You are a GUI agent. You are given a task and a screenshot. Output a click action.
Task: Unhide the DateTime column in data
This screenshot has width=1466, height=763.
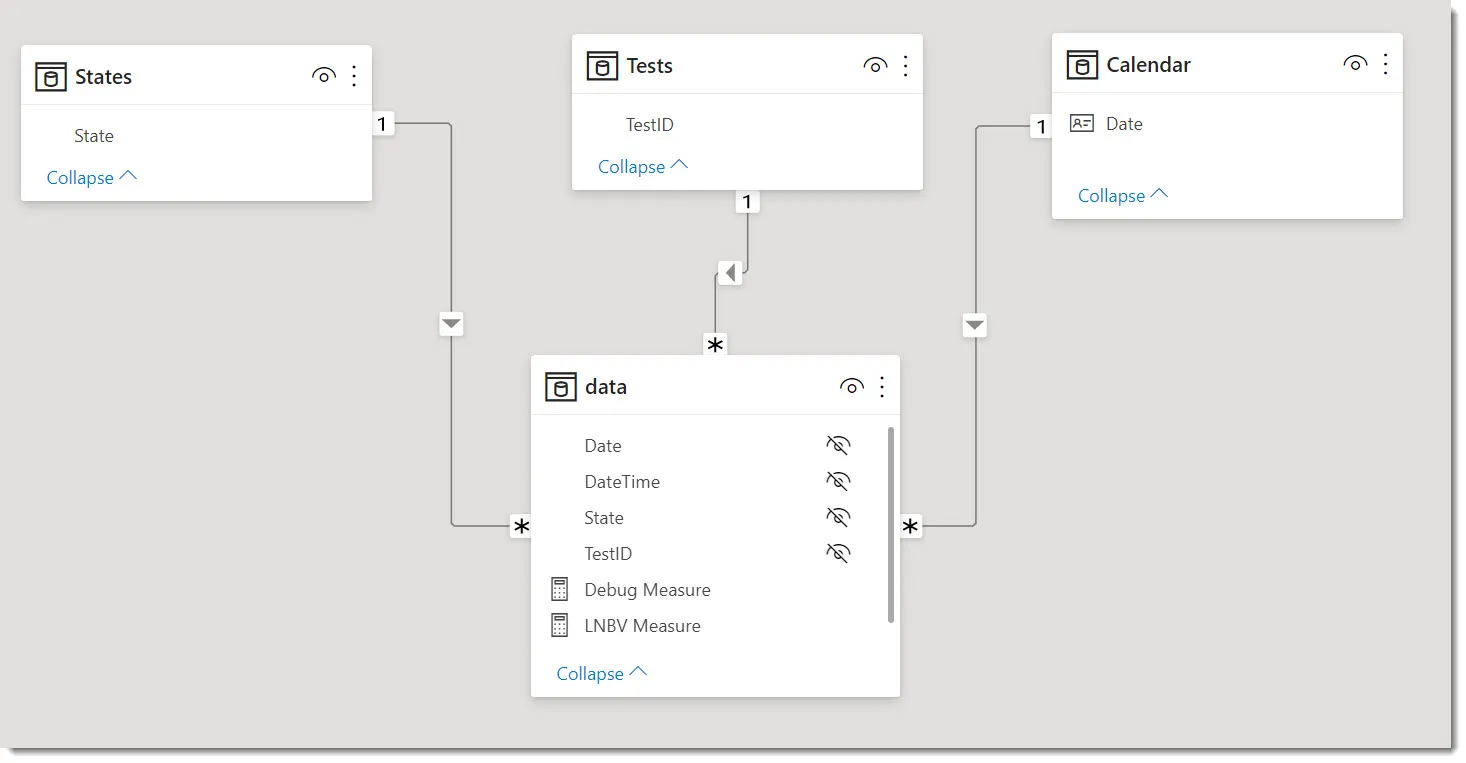[837, 482]
